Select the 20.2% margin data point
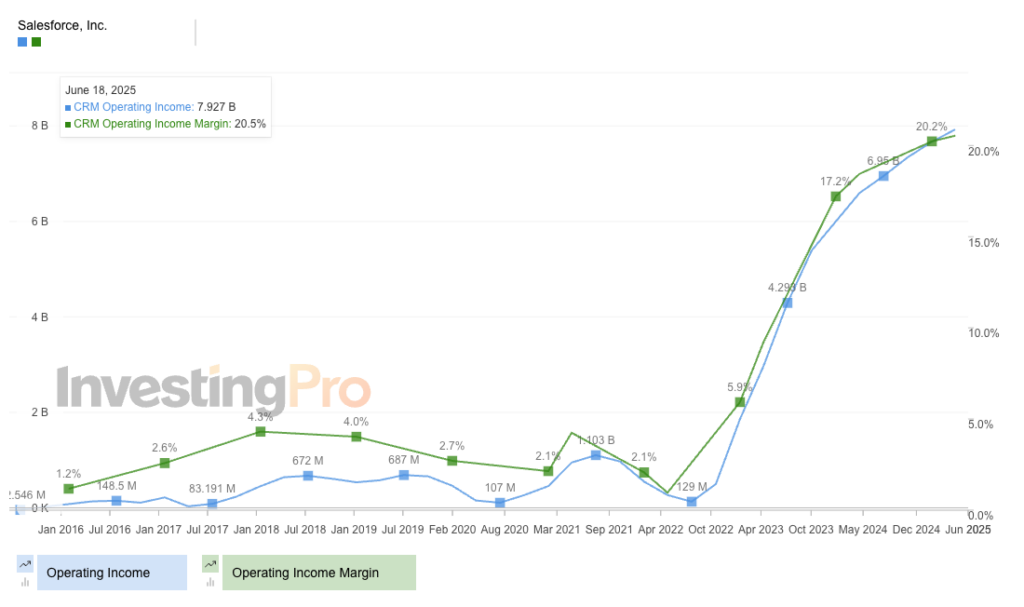 pos(932,141)
